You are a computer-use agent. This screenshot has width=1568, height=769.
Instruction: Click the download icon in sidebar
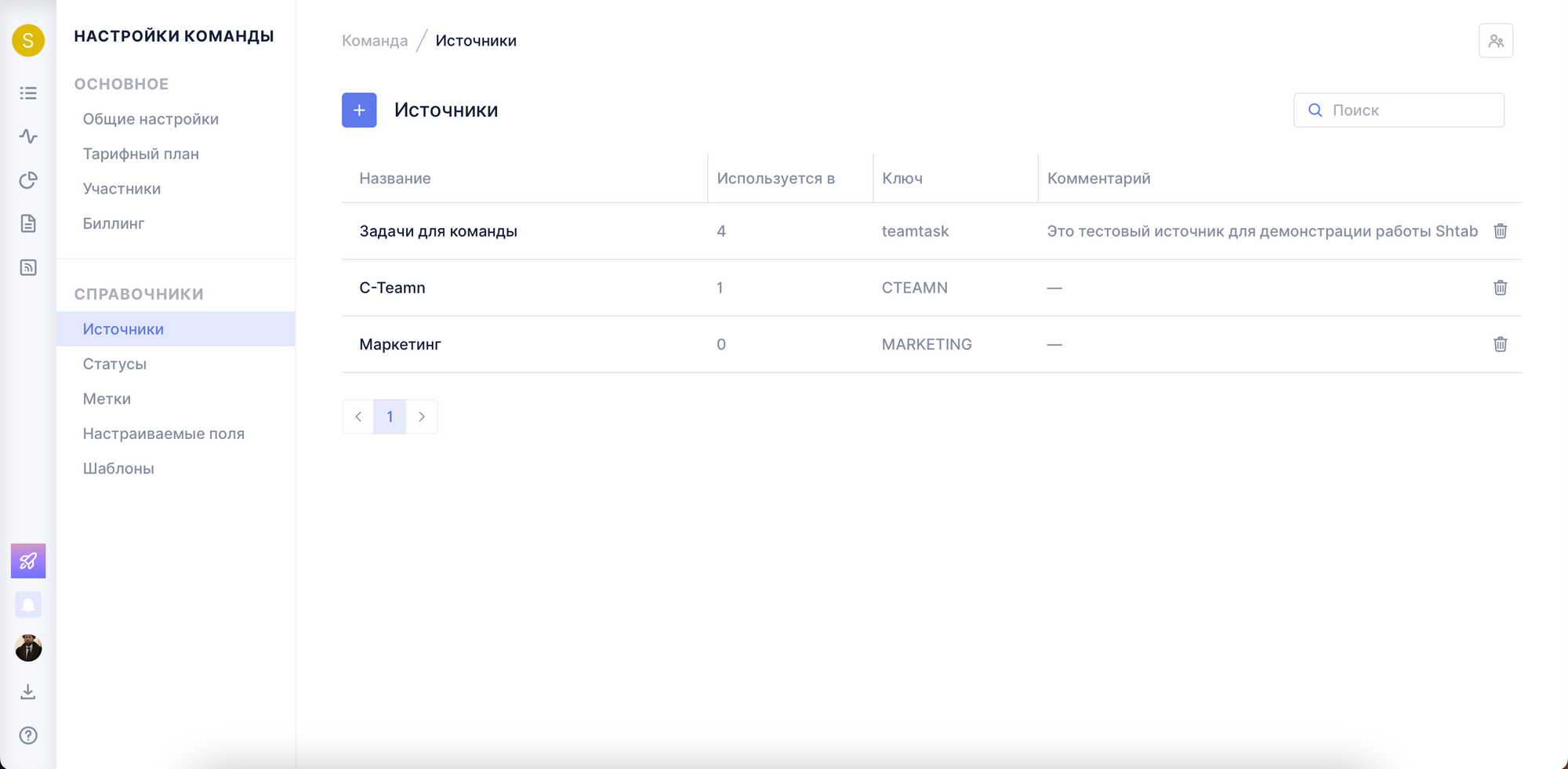pos(28,691)
